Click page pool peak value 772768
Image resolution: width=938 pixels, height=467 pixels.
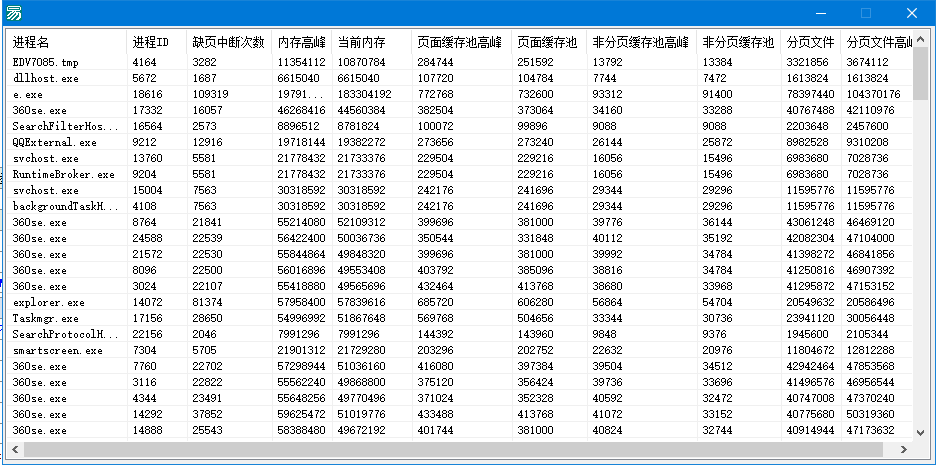(x=436, y=94)
